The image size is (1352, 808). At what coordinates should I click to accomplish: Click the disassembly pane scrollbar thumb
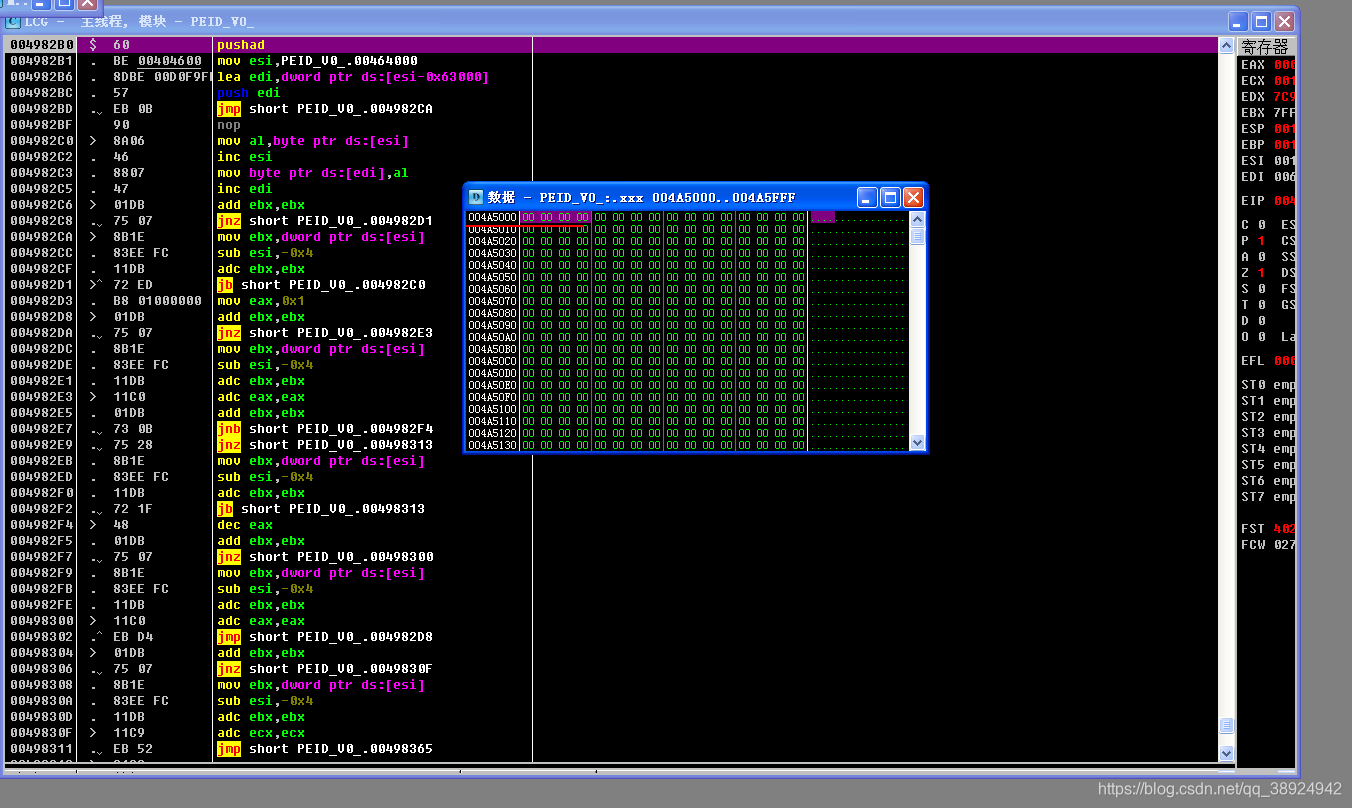(1227, 725)
